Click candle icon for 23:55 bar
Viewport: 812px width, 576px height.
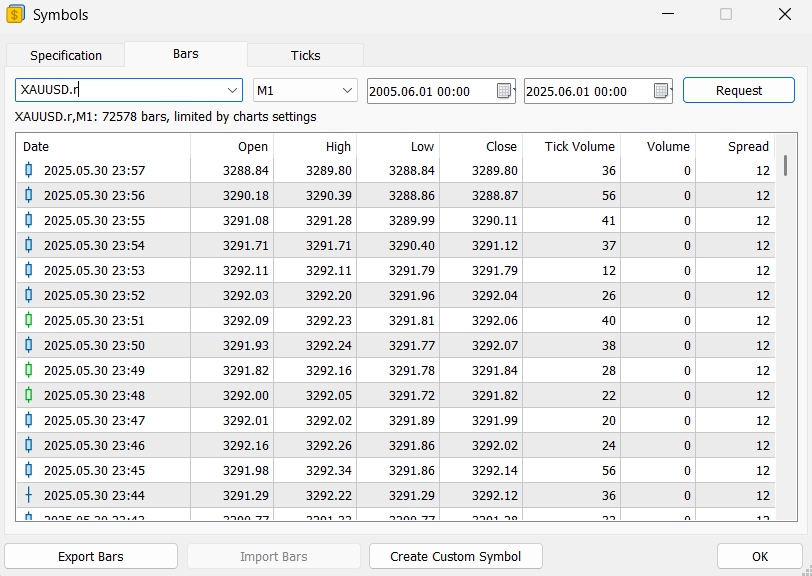coord(29,220)
